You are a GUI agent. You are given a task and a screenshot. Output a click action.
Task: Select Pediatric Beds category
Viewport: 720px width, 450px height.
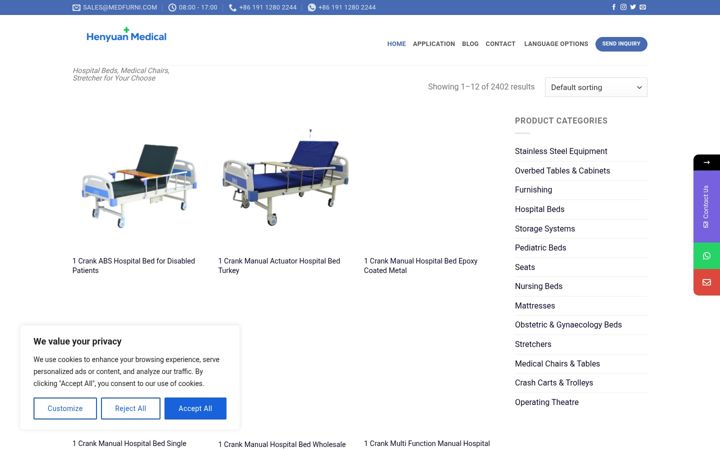tap(540, 248)
